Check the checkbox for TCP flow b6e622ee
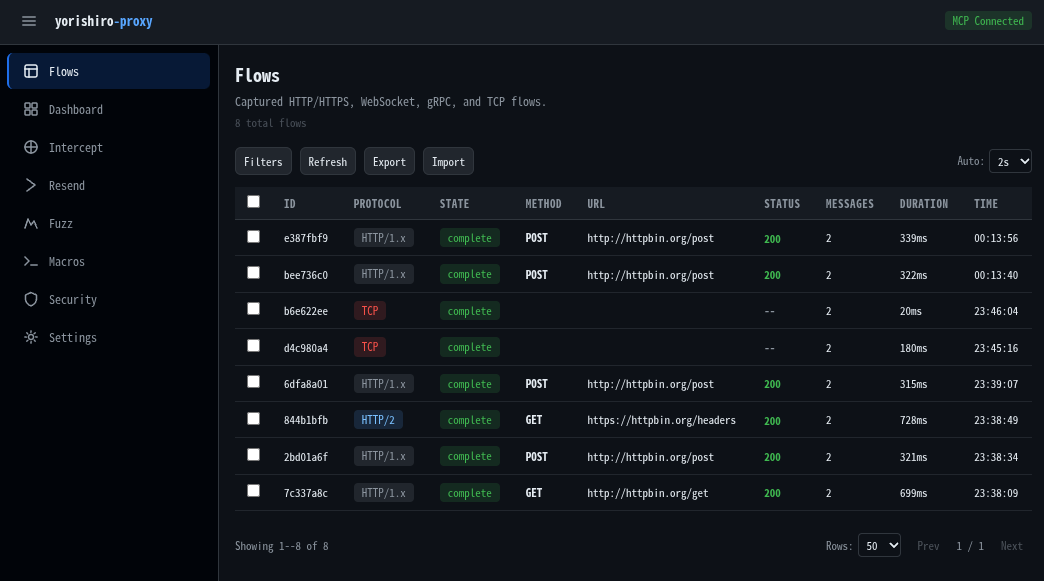Screen dimensions: 1044x581 (x=253, y=308)
